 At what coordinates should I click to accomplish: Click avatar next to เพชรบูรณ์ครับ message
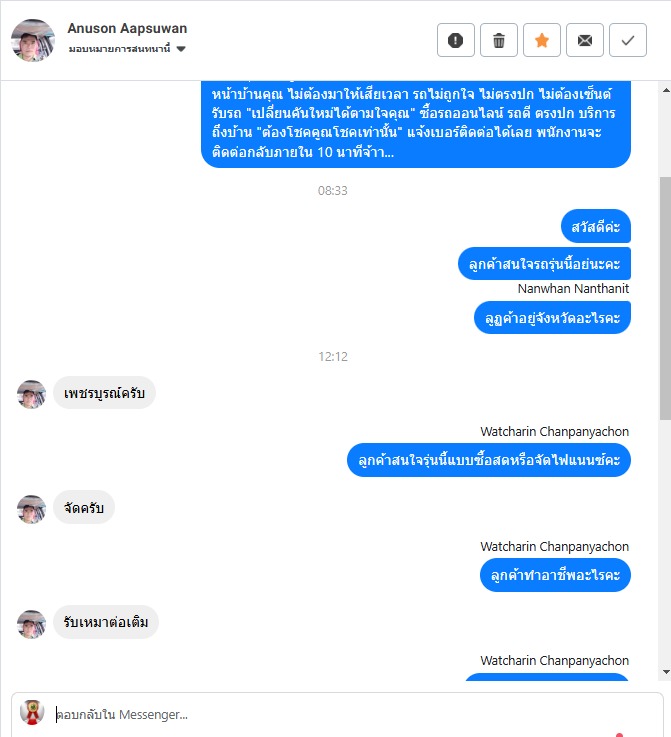(x=31, y=394)
